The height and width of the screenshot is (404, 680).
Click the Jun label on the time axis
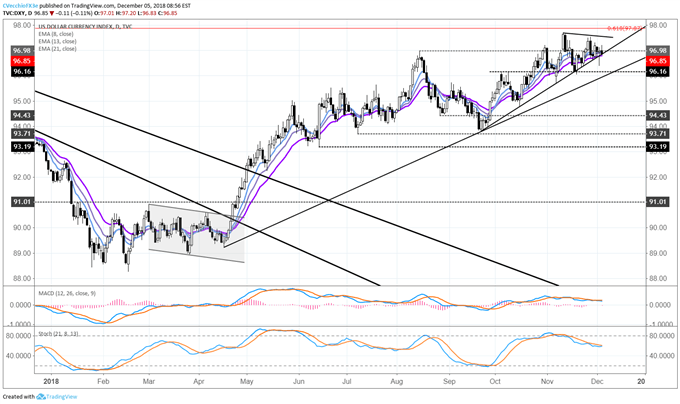click(299, 381)
